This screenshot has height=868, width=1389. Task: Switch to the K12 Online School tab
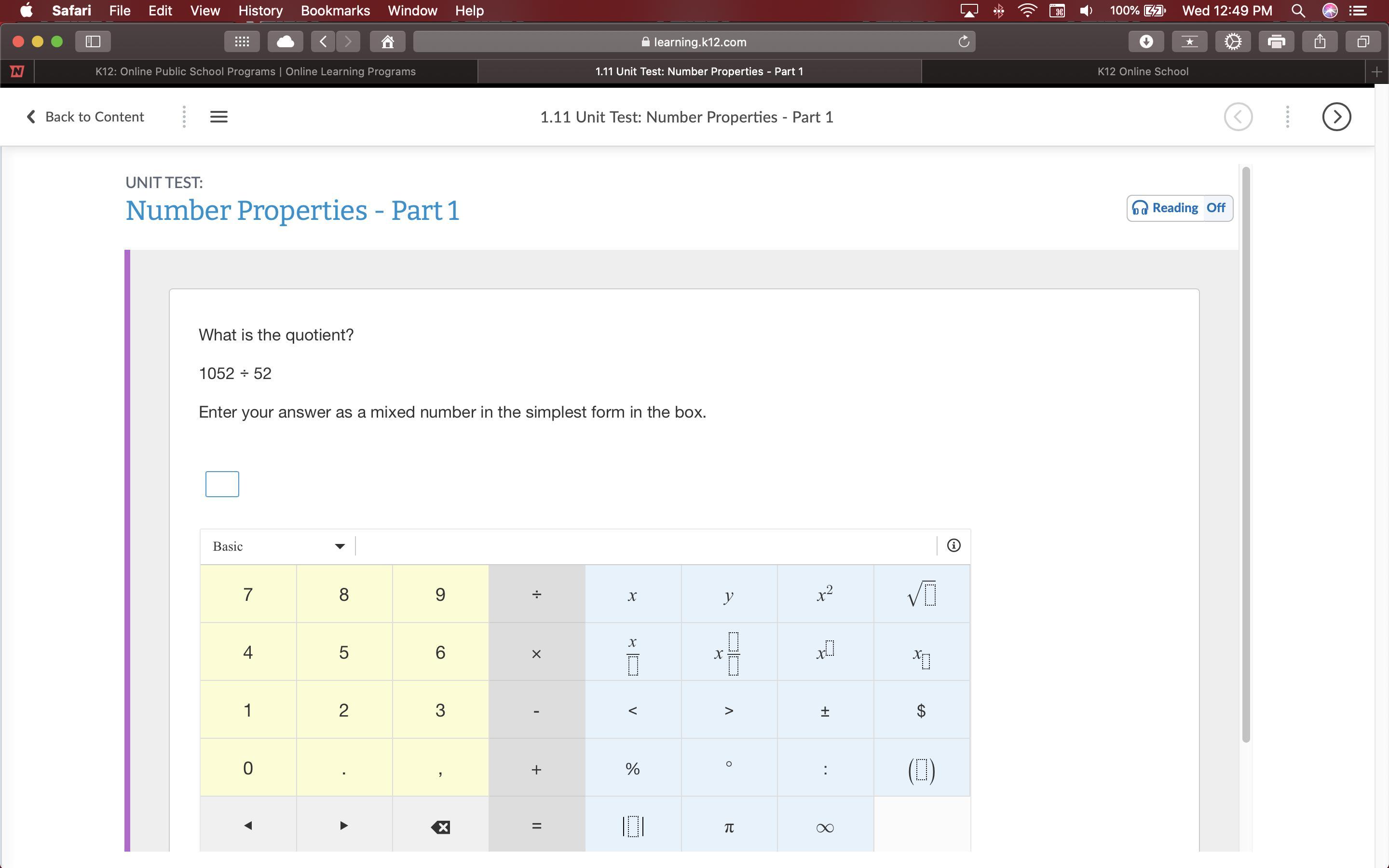pyautogui.click(x=1142, y=71)
